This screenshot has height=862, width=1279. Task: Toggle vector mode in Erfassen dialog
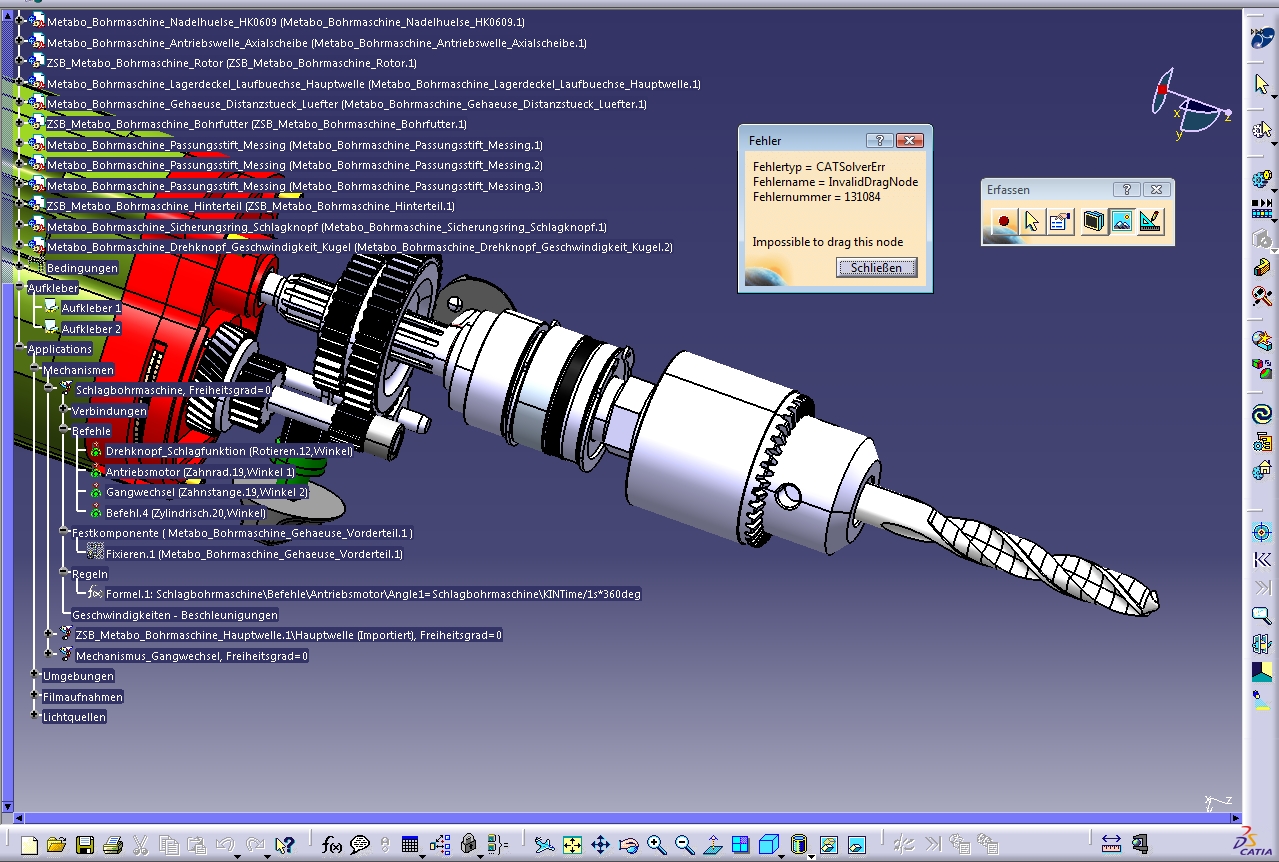(x=1151, y=221)
